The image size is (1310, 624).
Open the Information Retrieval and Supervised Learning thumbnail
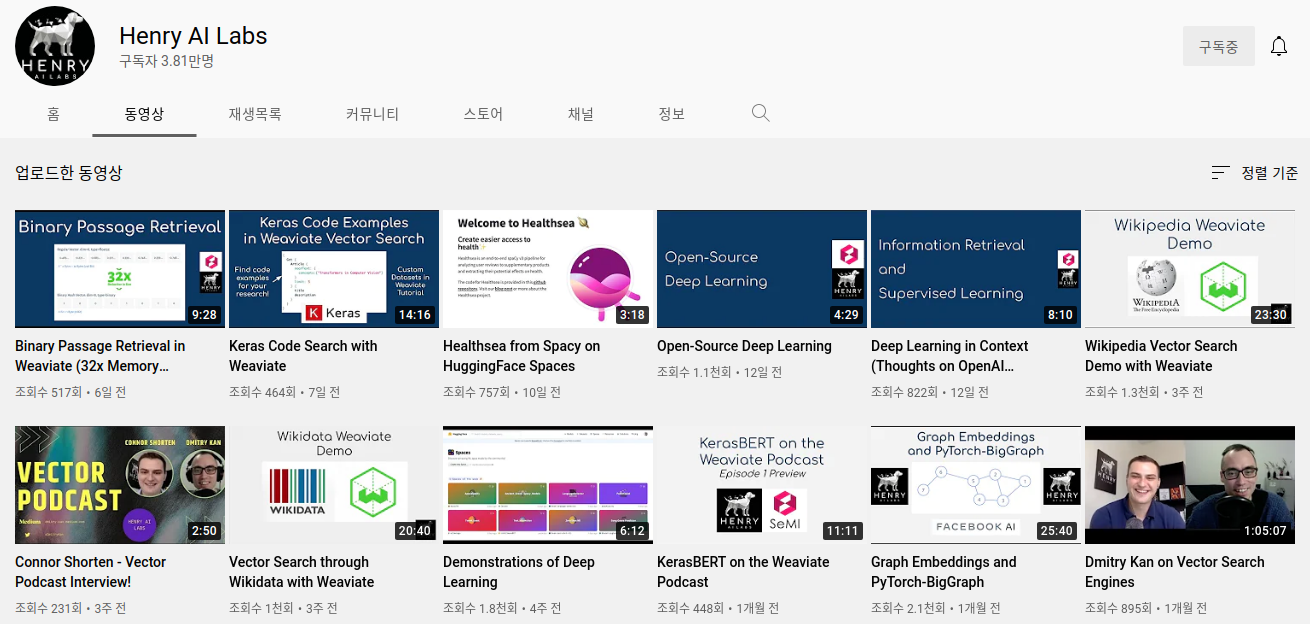pyautogui.click(x=976, y=269)
